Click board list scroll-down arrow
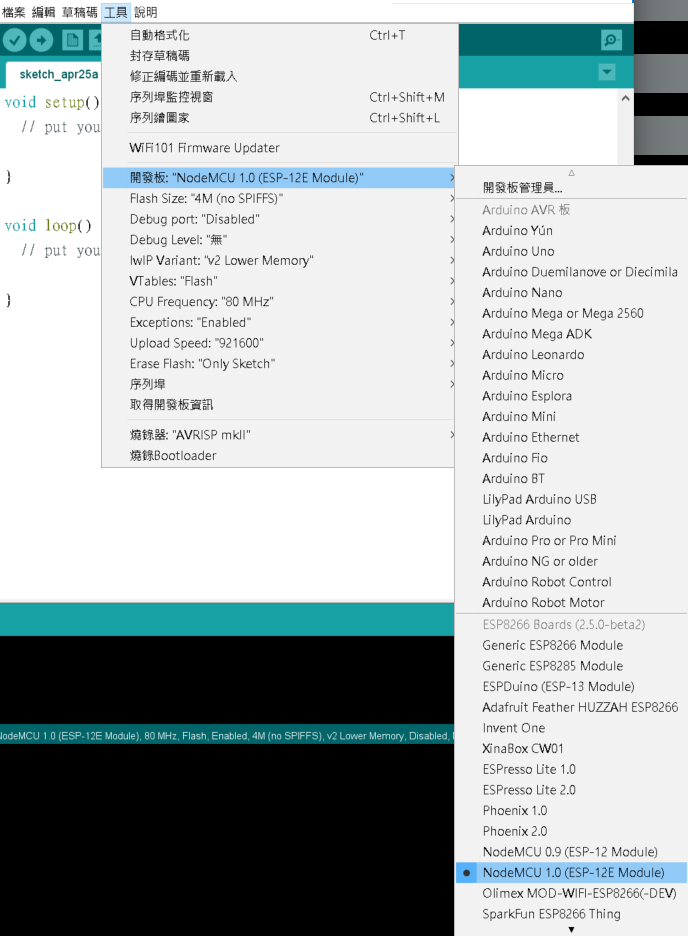Screen dimensions: 688x936 571,929
